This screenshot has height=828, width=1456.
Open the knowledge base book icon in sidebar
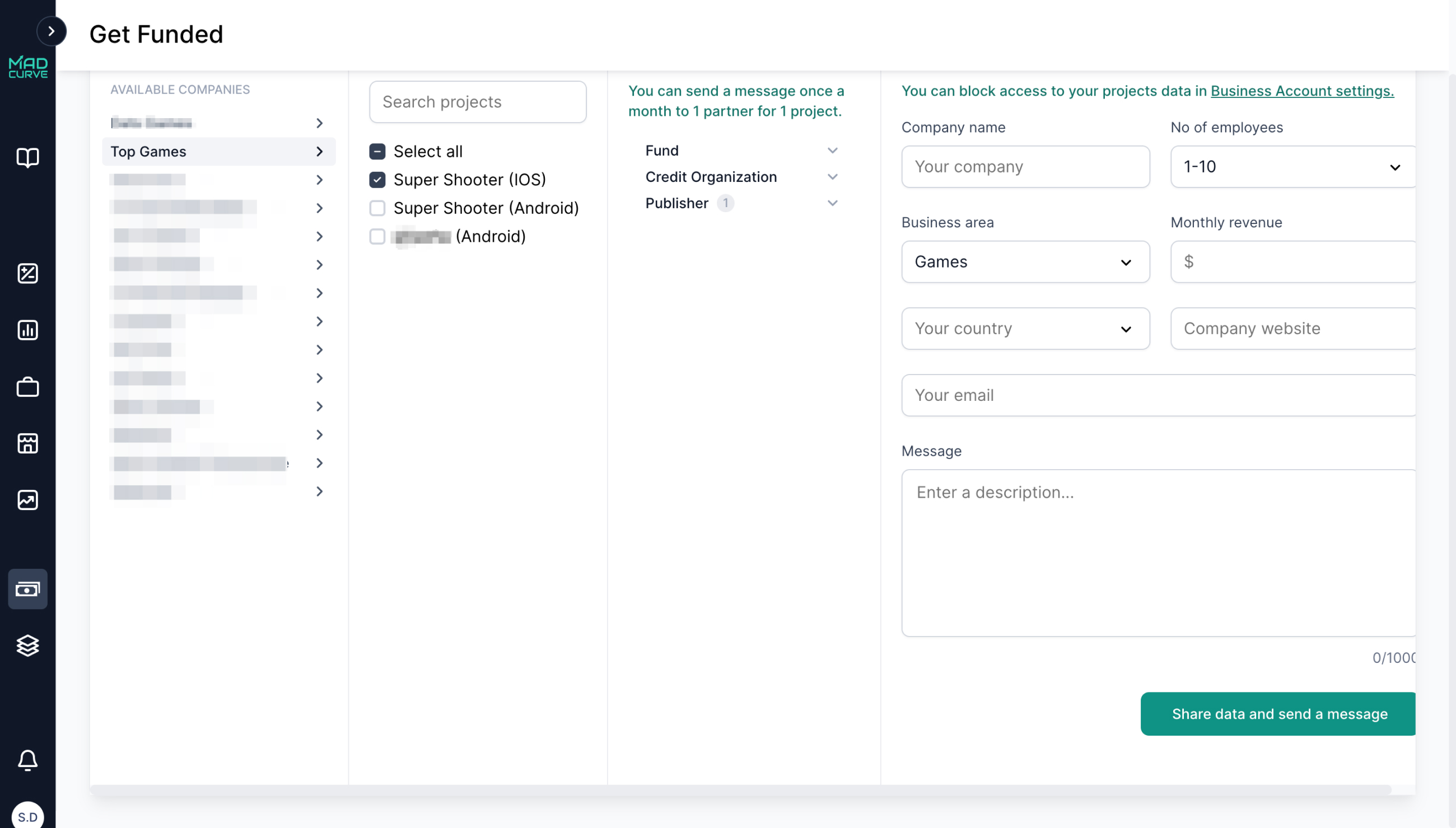tap(27, 157)
